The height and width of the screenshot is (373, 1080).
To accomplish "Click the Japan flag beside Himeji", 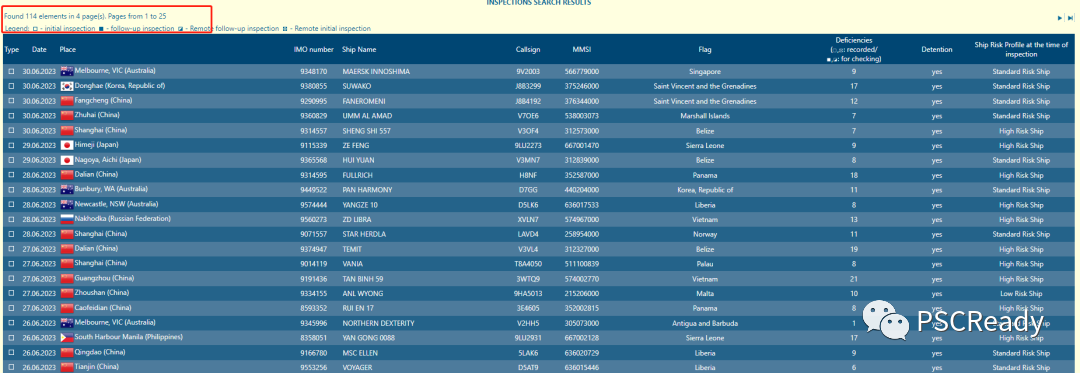I will (67, 145).
